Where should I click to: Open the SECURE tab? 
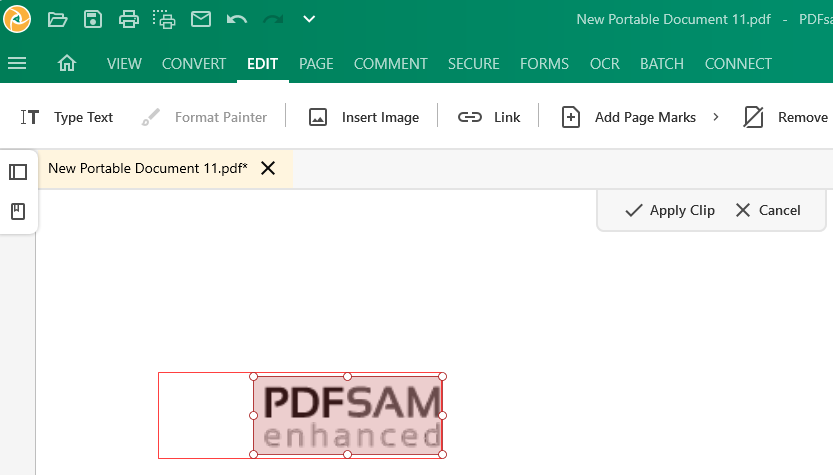pos(473,64)
